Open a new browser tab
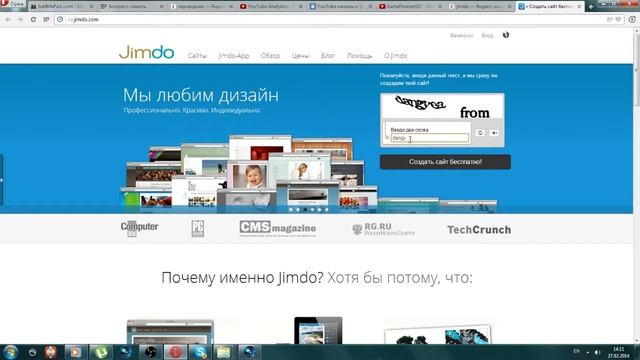The height and width of the screenshot is (360, 640). click(x=591, y=7)
